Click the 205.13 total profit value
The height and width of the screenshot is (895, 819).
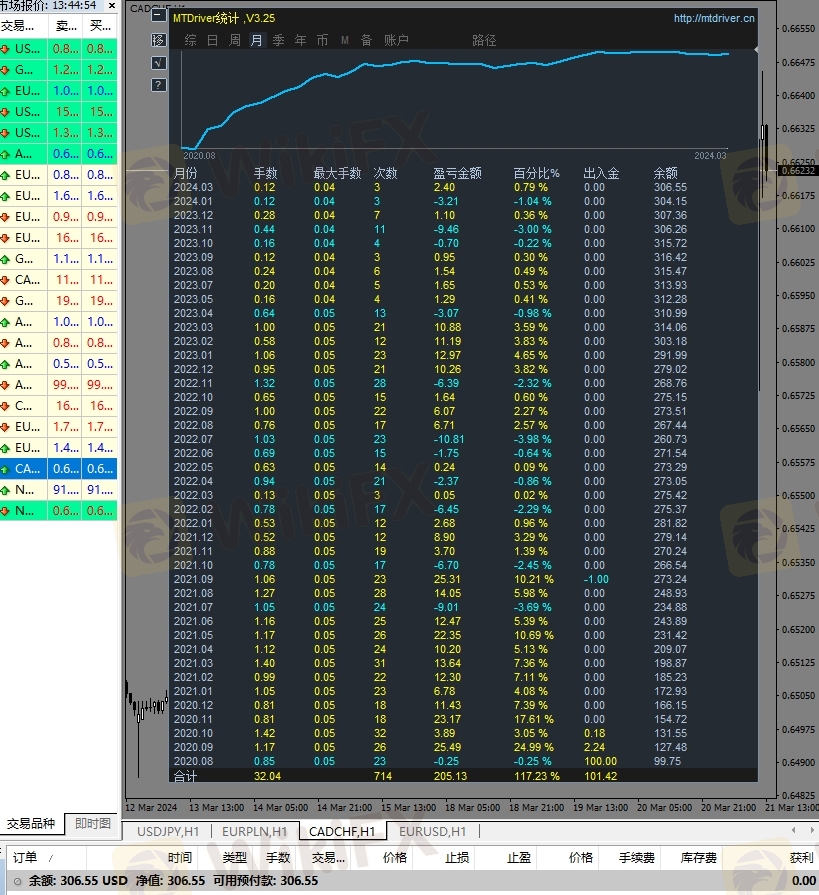[450, 776]
